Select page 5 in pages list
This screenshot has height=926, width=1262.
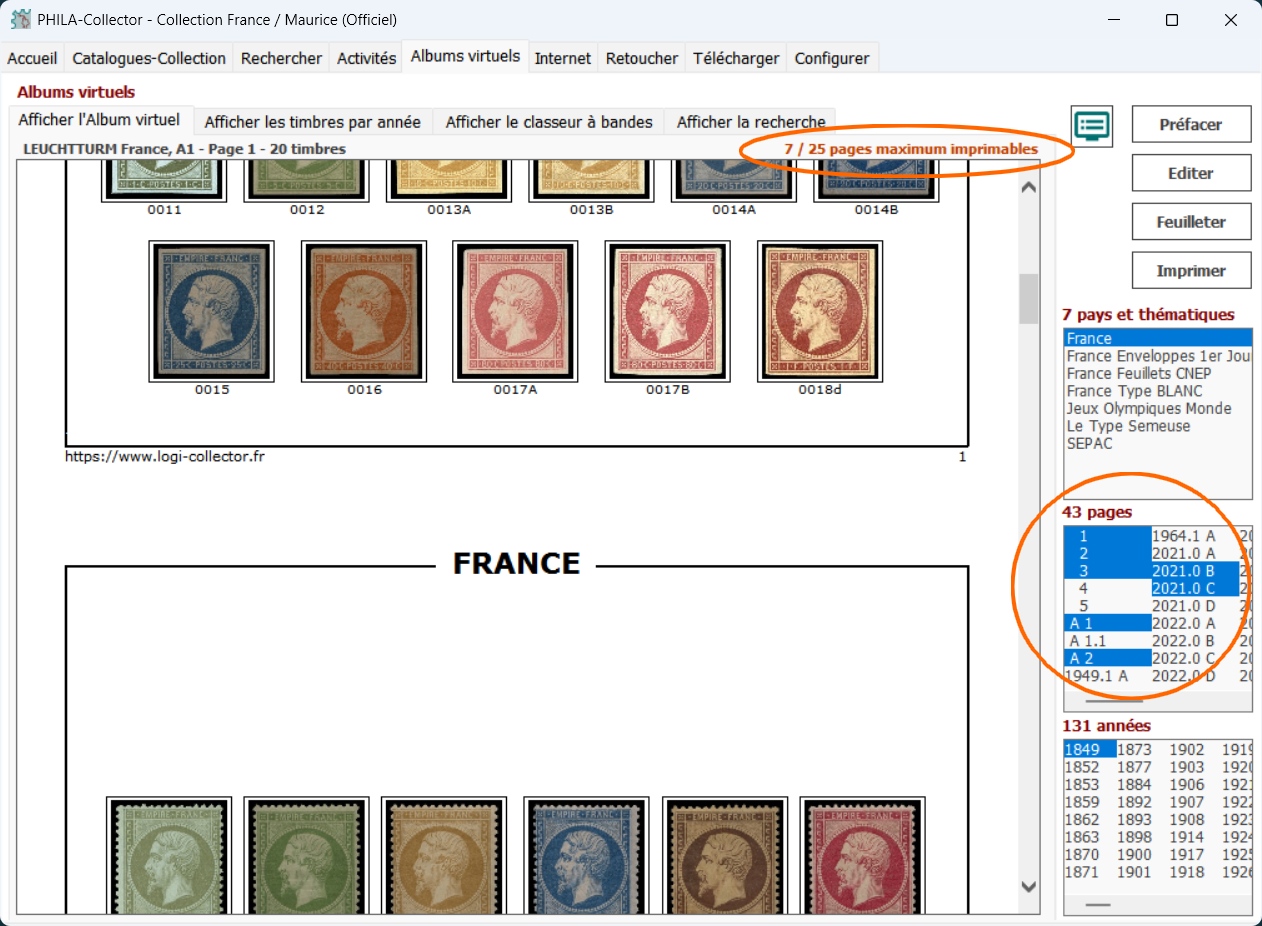point(1108,606)
